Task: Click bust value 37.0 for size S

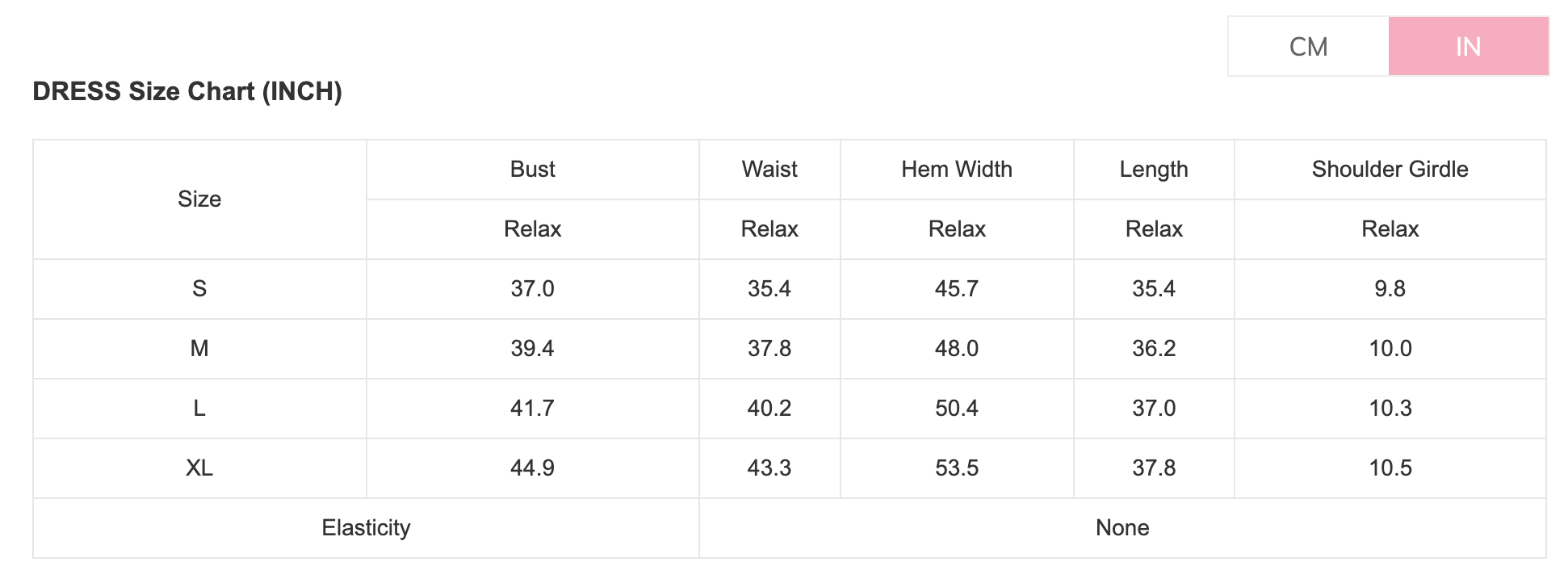Action: pyautogui.click(x=532, y=289)
